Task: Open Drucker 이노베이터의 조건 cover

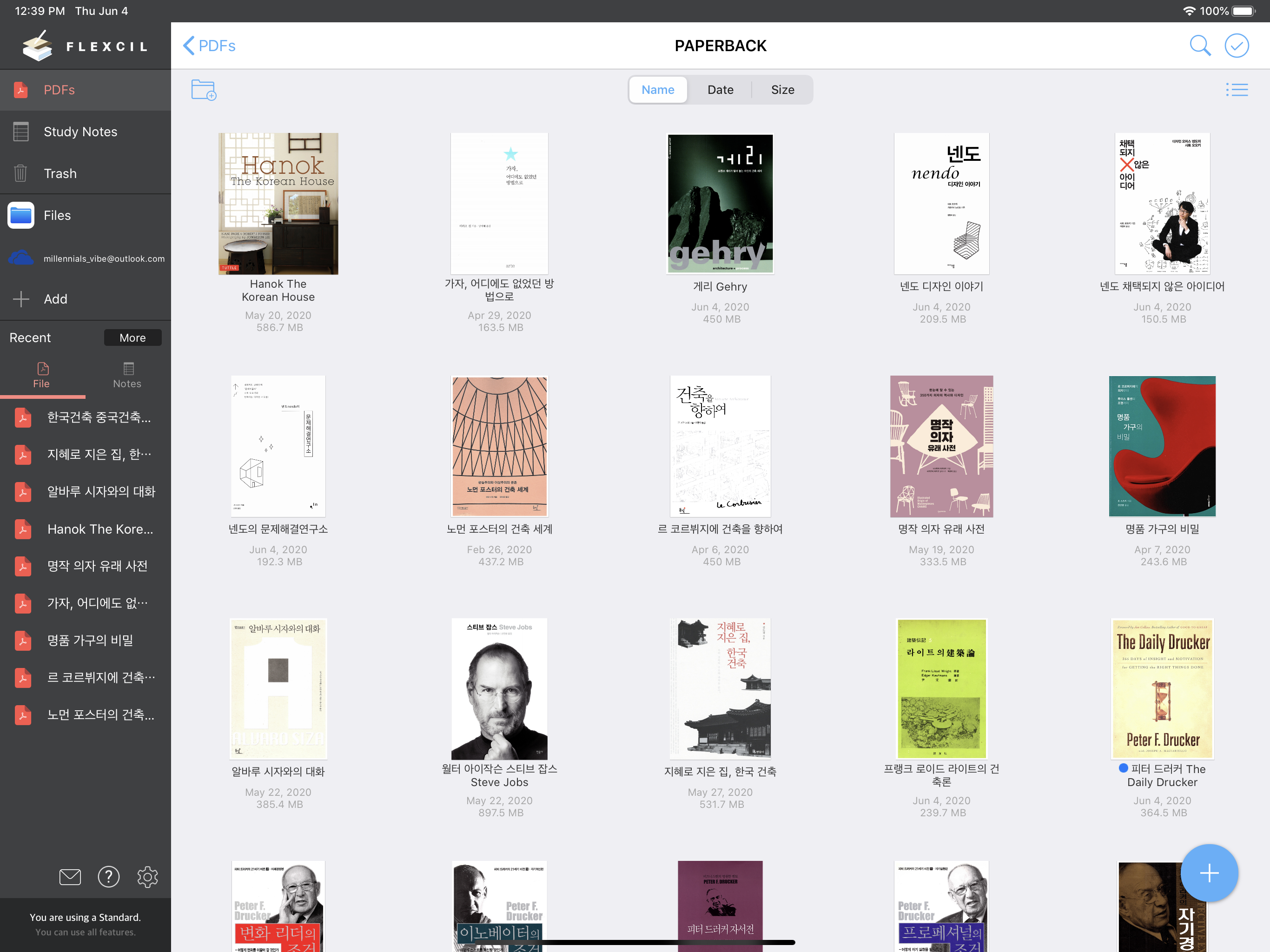Action: pyautogui.click(x=499, y=906)
